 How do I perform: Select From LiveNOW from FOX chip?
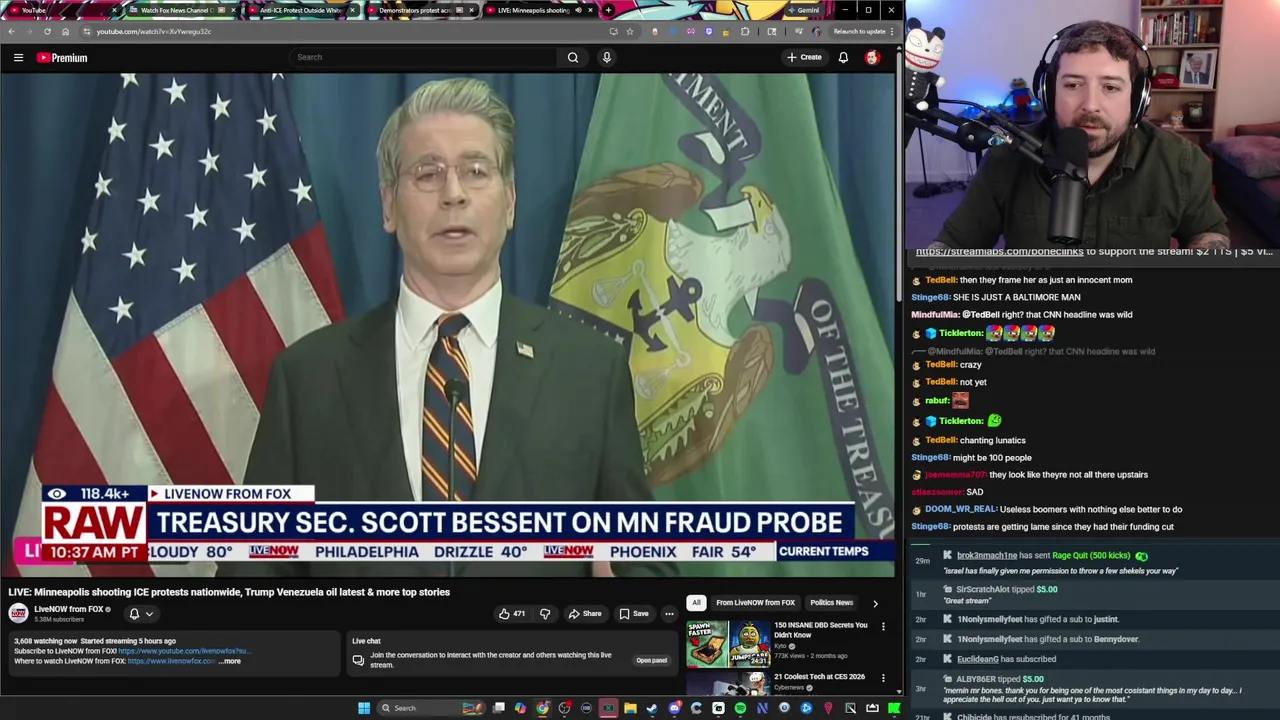pyautogui.click(x=755, y=603)
